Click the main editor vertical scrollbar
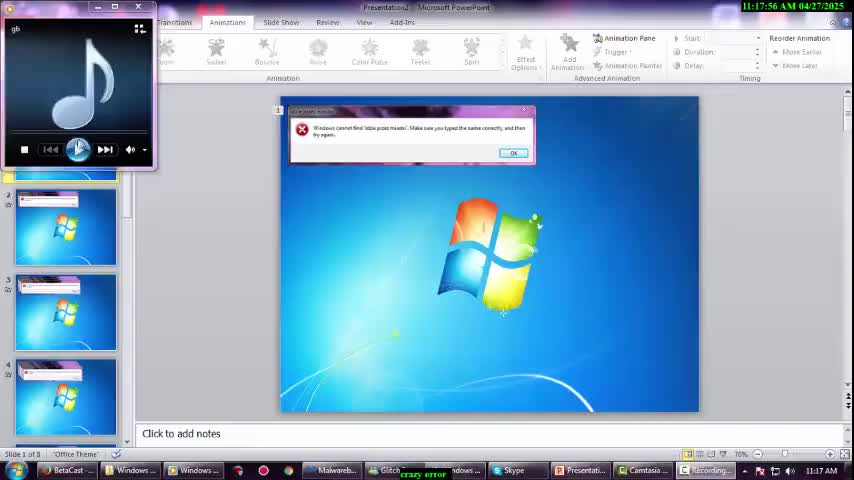The height and width of the screenshot is (480, 854). click(847, 240)
